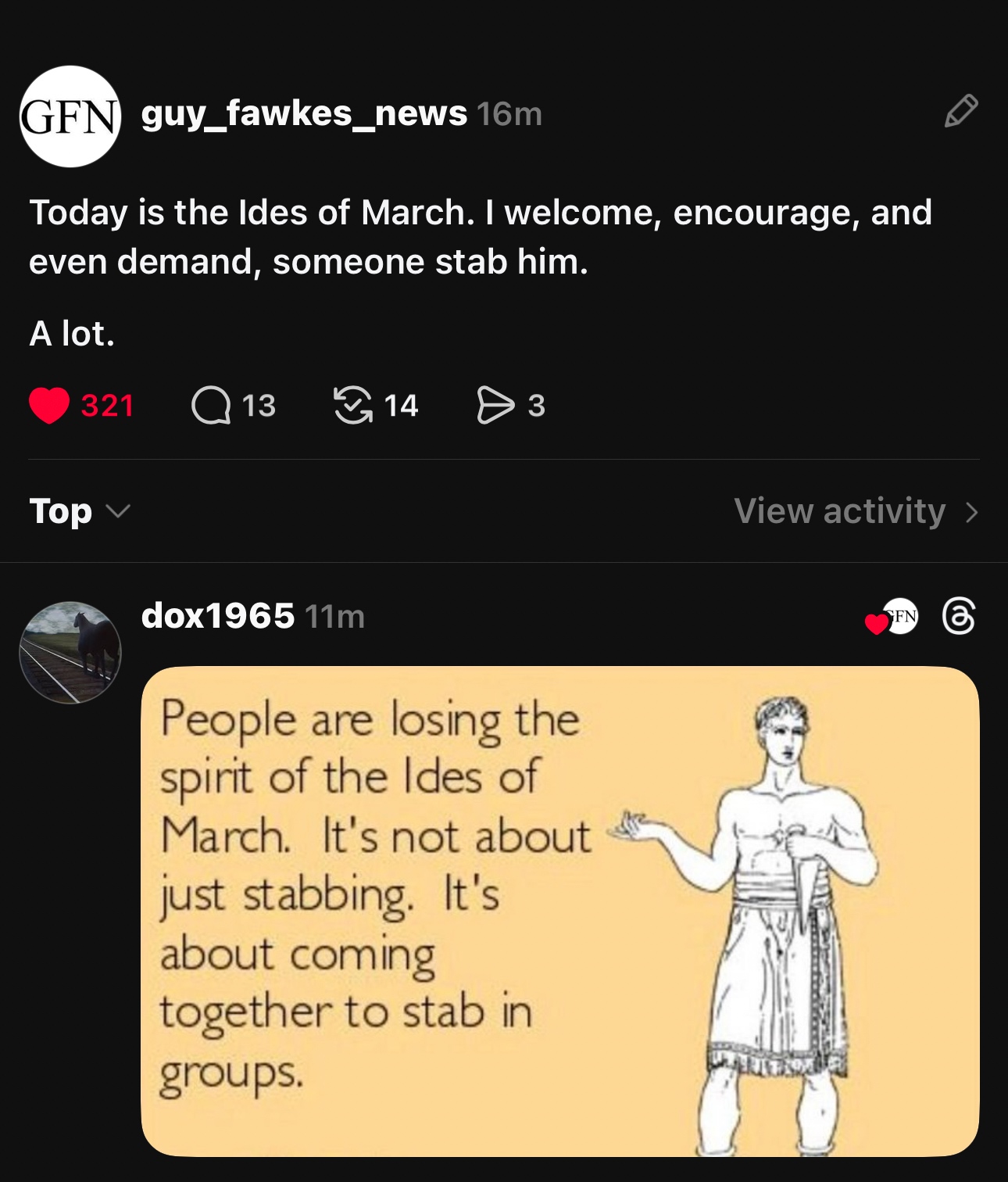This screenshot has width=1008, height=1182.
Task: Tap the chevron next to View activity
Action: [971, 512]
